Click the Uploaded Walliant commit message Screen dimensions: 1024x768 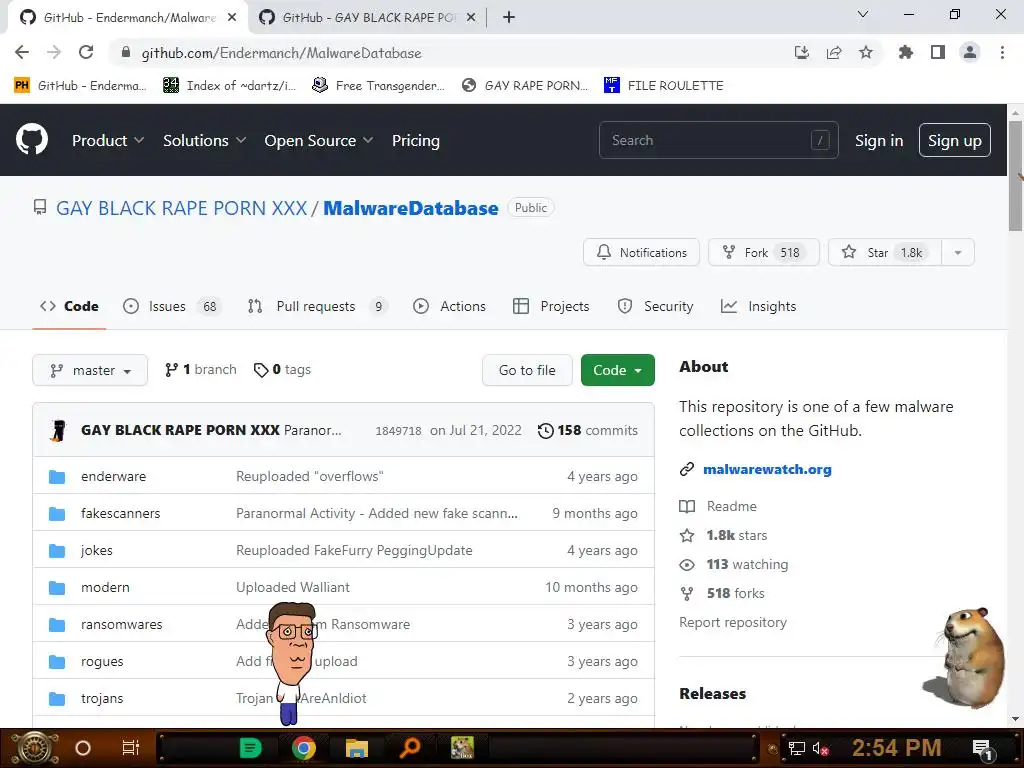click(293, 588)
